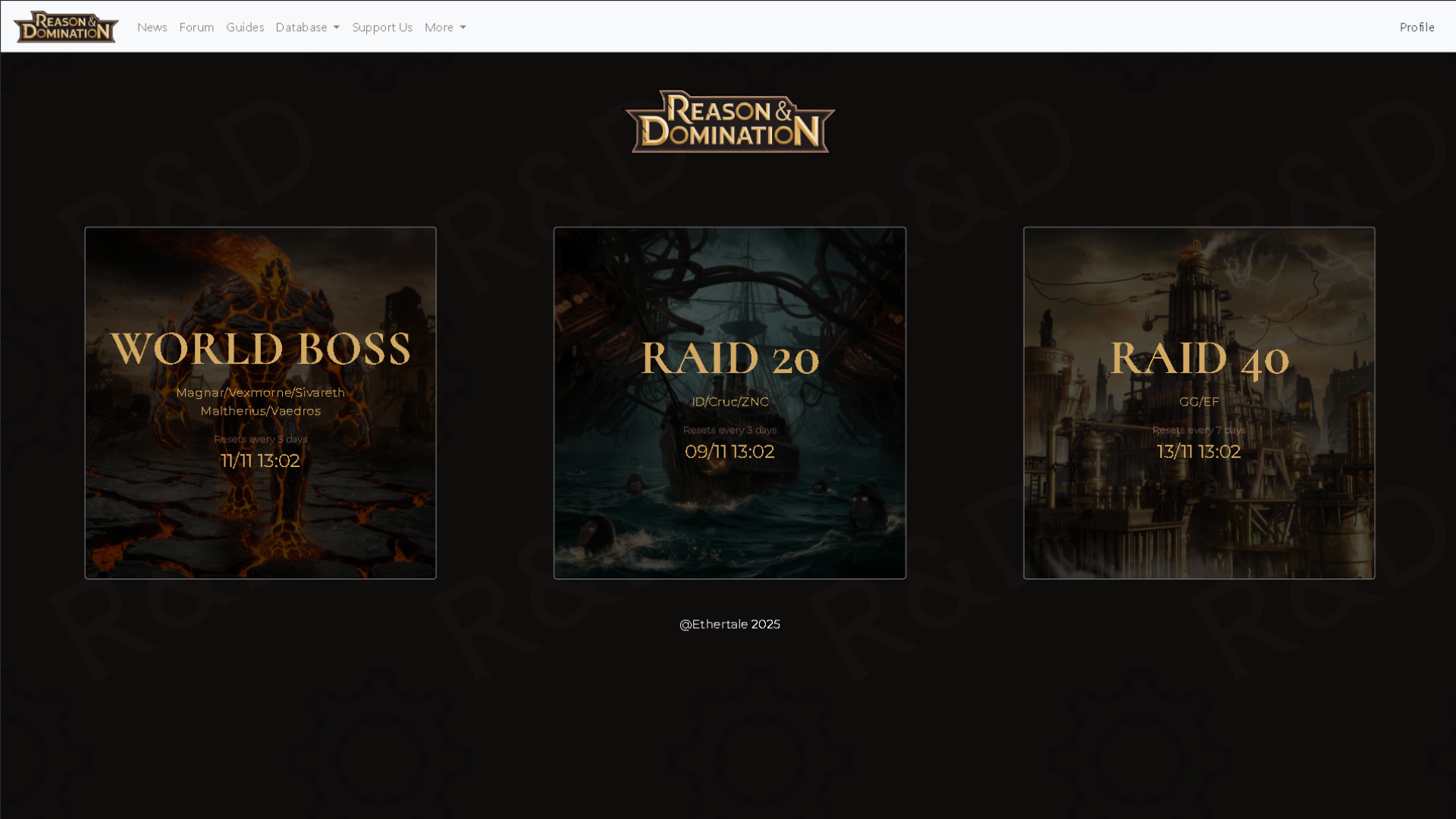Open the Profile page
The width and height of the screenshot is (1456, 819).
pos(1416,27)
